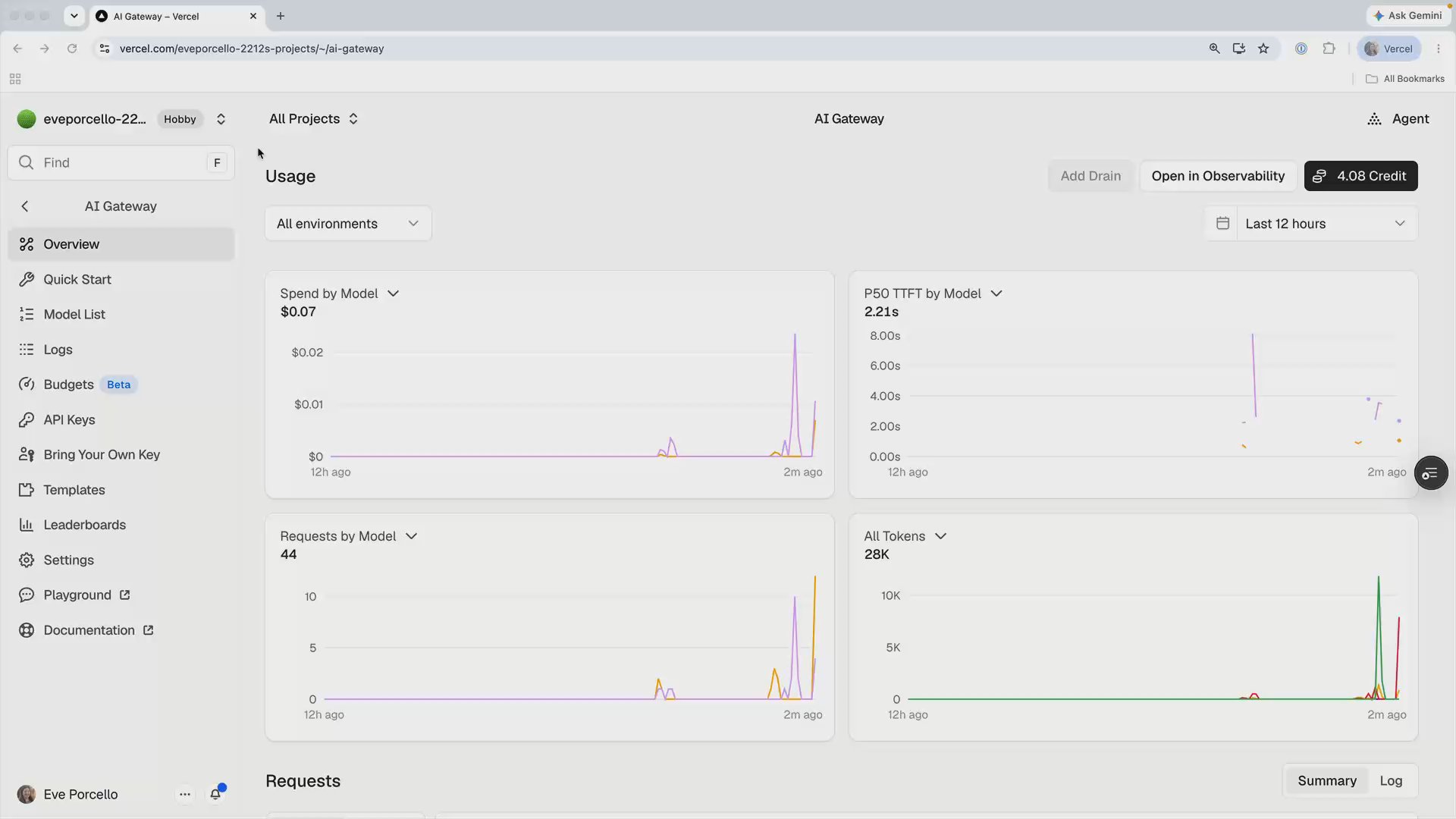Open the floating Vercel toolbar button
This screenshot has height=819, width=1456.
(1431, 473)
